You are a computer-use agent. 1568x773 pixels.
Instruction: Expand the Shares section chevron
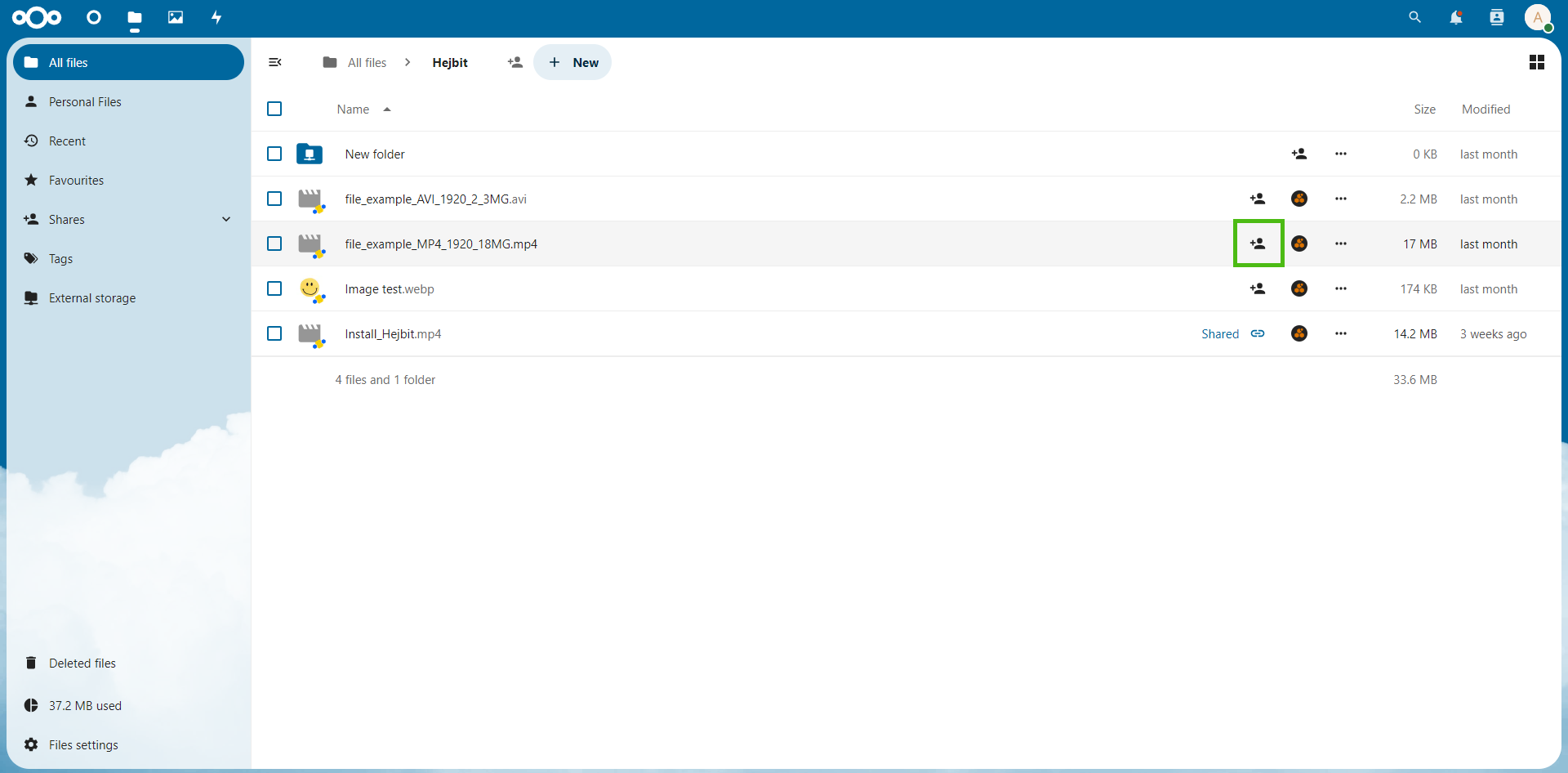coord(226,219)
